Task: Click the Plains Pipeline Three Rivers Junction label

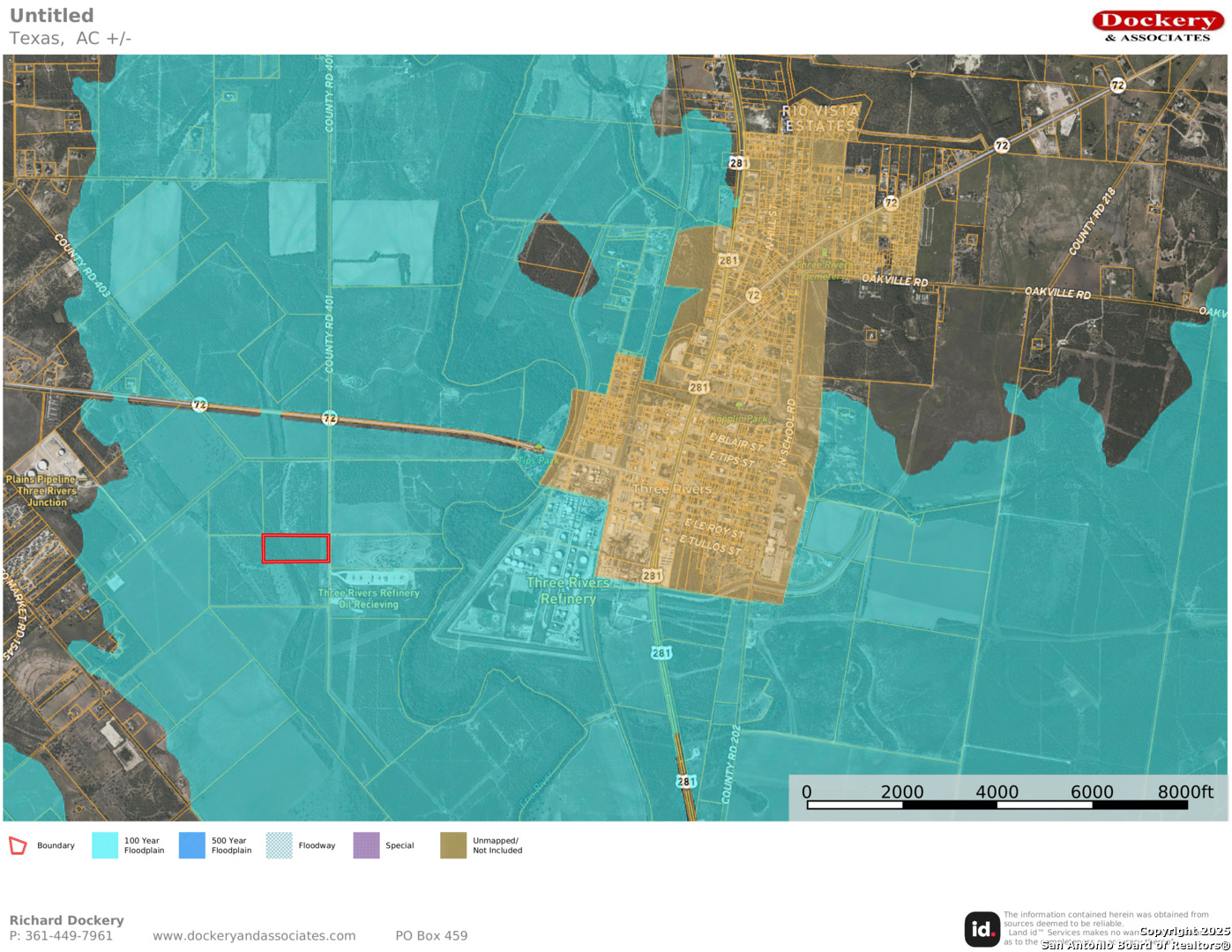Action: pyautogui.click(x=41, y=491)
